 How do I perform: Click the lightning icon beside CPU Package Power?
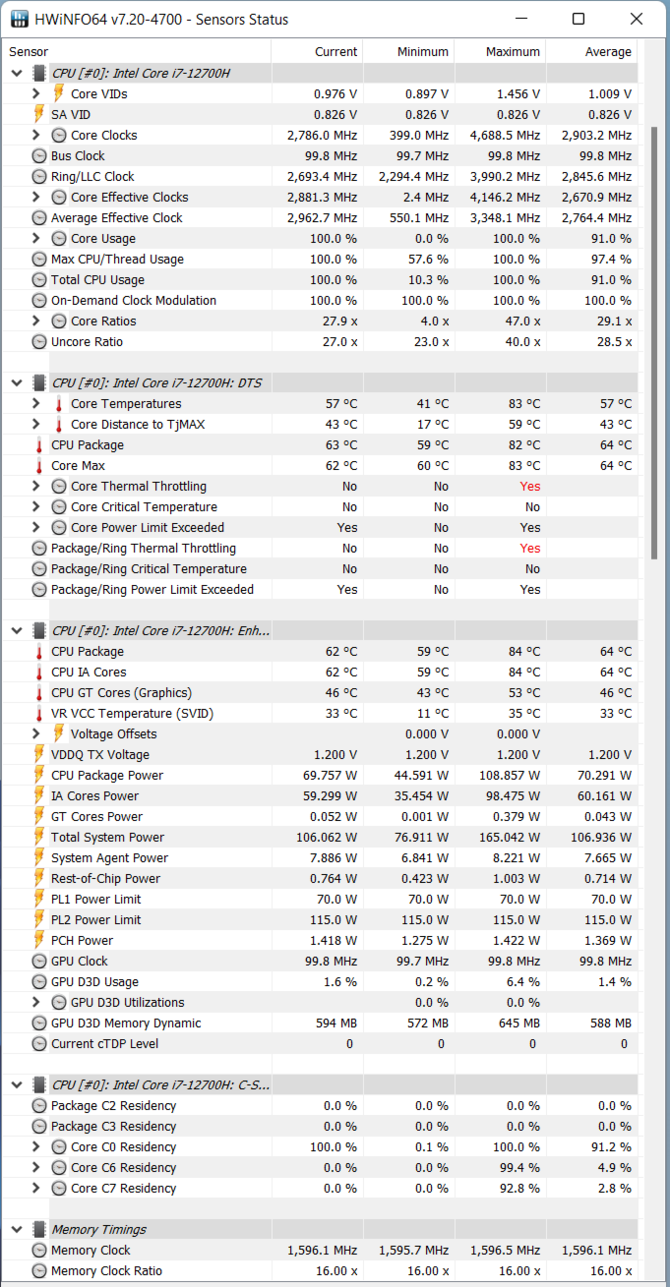(39, 775)
